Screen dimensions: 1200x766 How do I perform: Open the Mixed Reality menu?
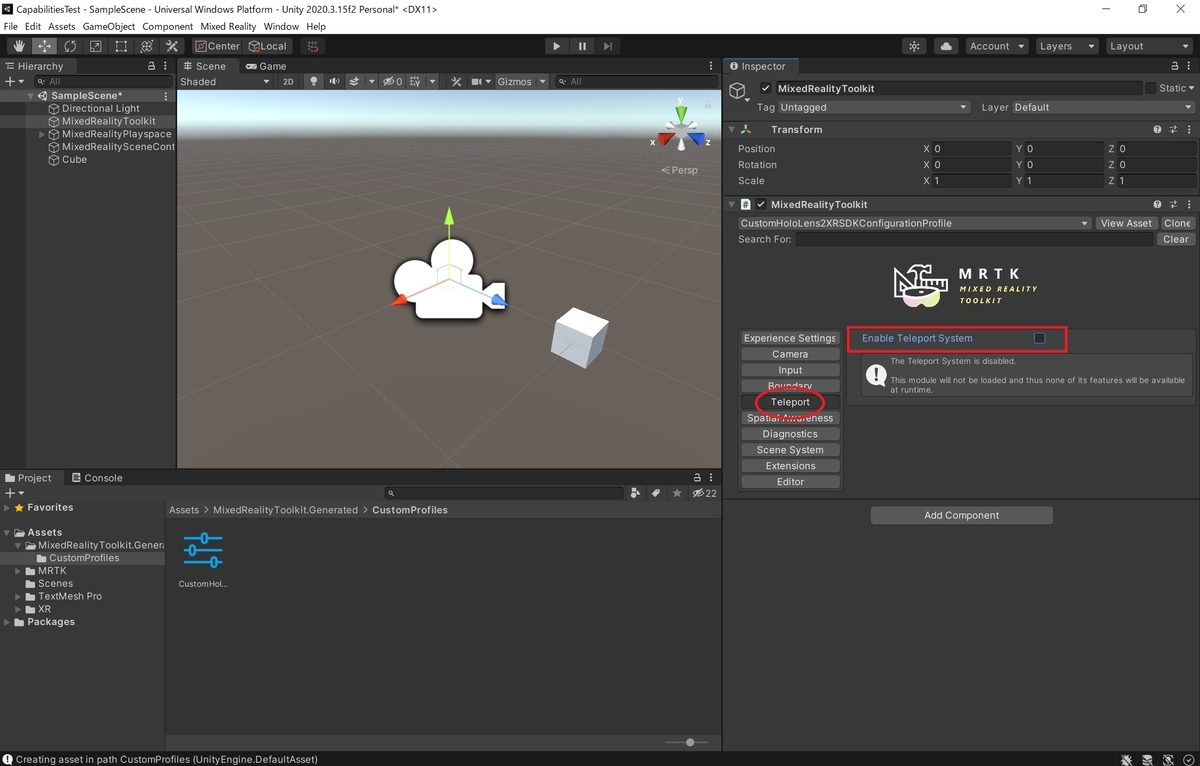click(228, 26)
